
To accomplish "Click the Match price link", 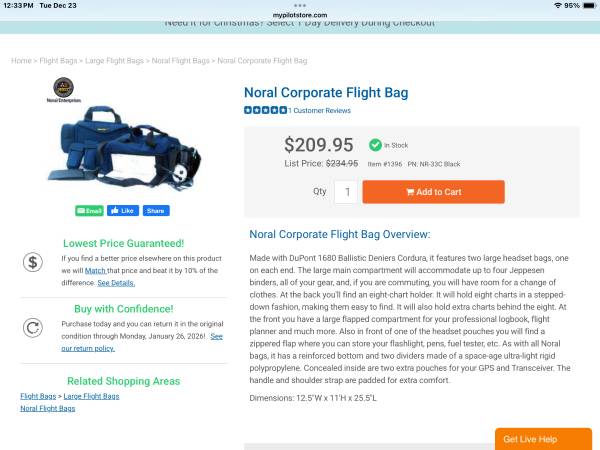I will pos(95,270).
